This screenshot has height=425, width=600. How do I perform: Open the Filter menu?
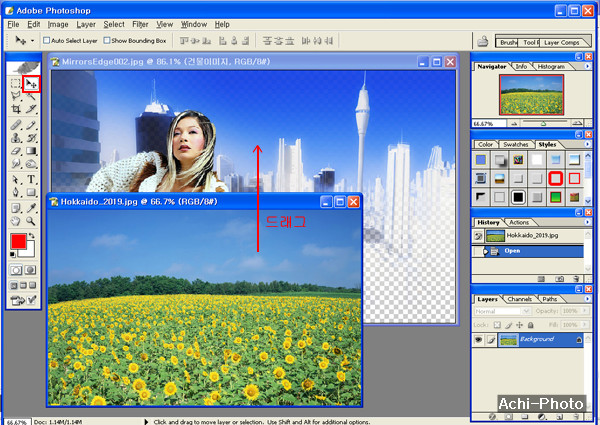140,23
